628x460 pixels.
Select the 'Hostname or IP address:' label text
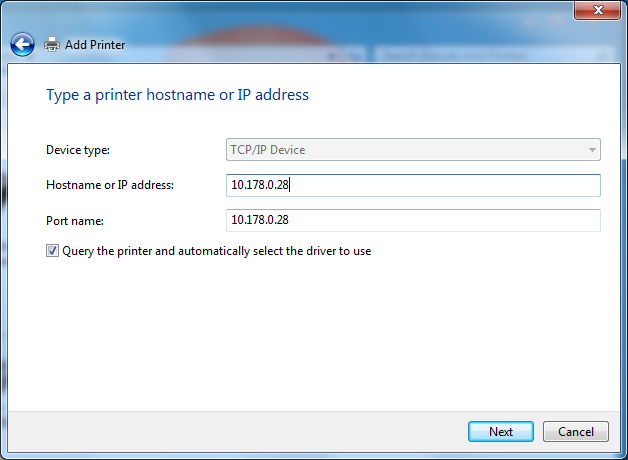[x=110, y=185]
